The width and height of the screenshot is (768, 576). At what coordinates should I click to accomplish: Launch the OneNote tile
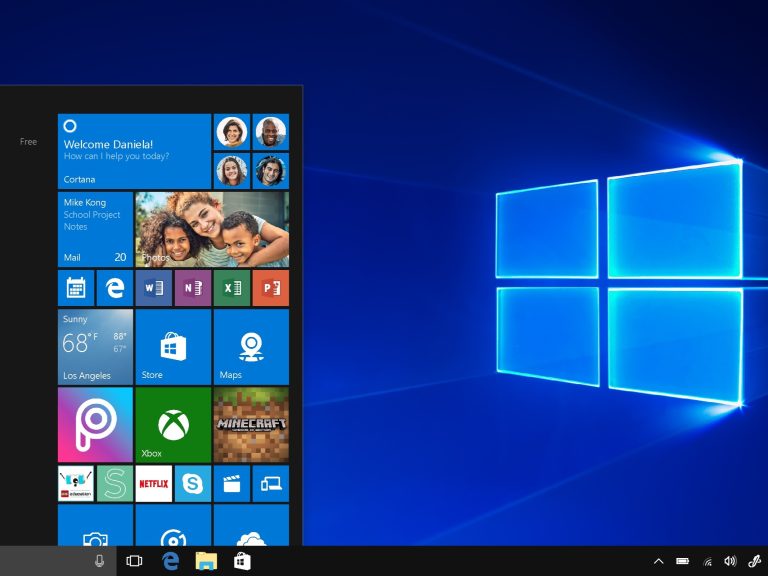[193, 288]
